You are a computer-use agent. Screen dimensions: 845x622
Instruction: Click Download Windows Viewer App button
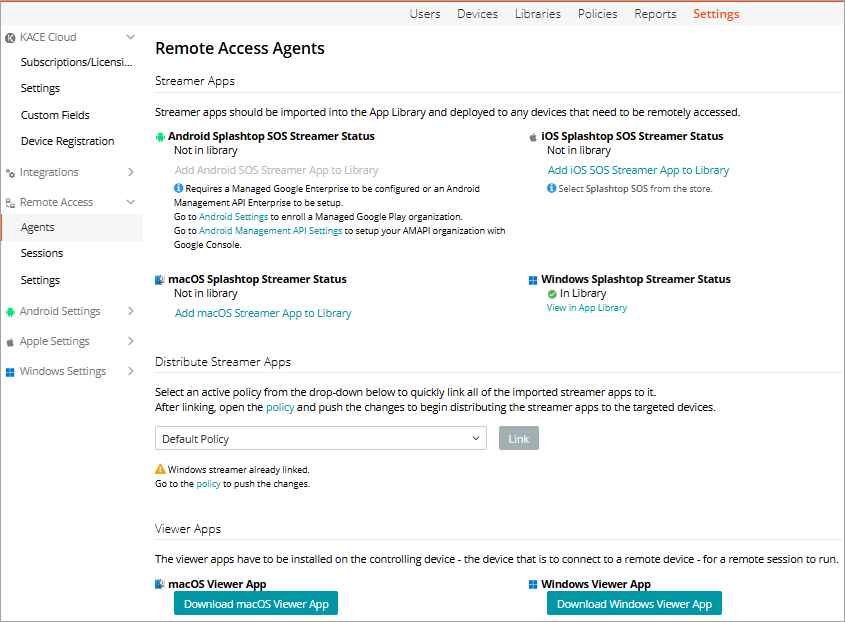(634, 604)
